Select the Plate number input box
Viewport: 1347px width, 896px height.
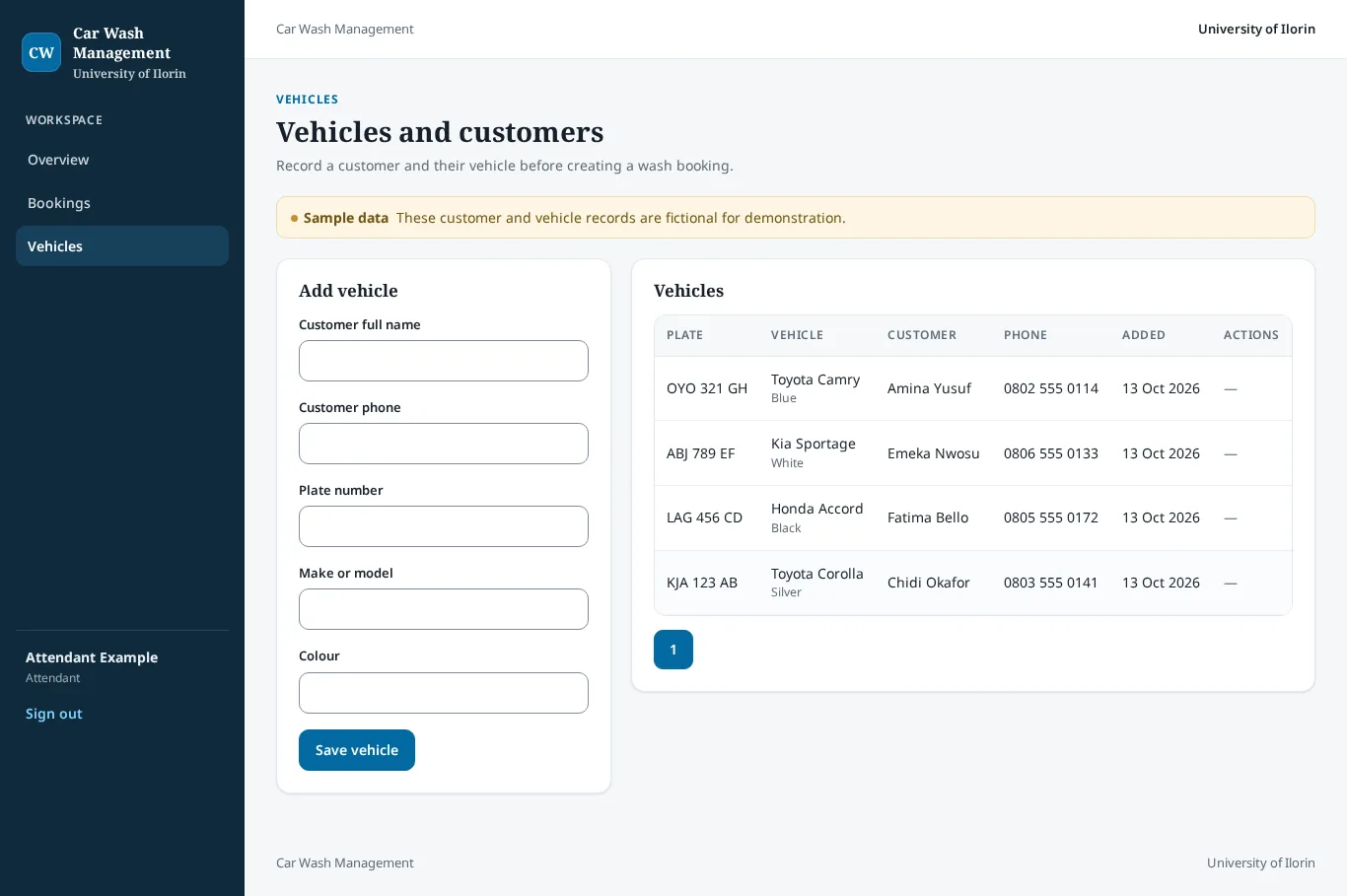tap(444, 526)
